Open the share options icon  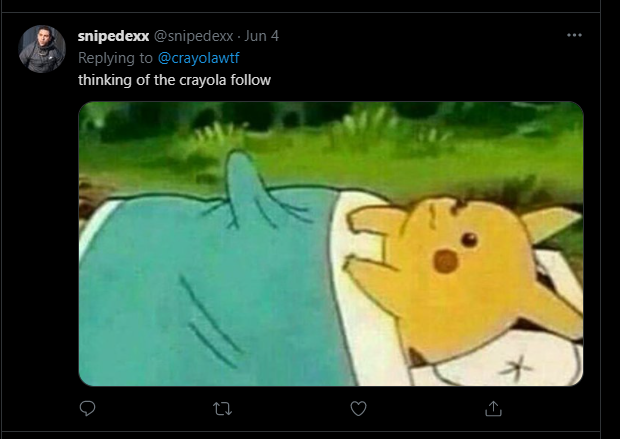[493, 408]
